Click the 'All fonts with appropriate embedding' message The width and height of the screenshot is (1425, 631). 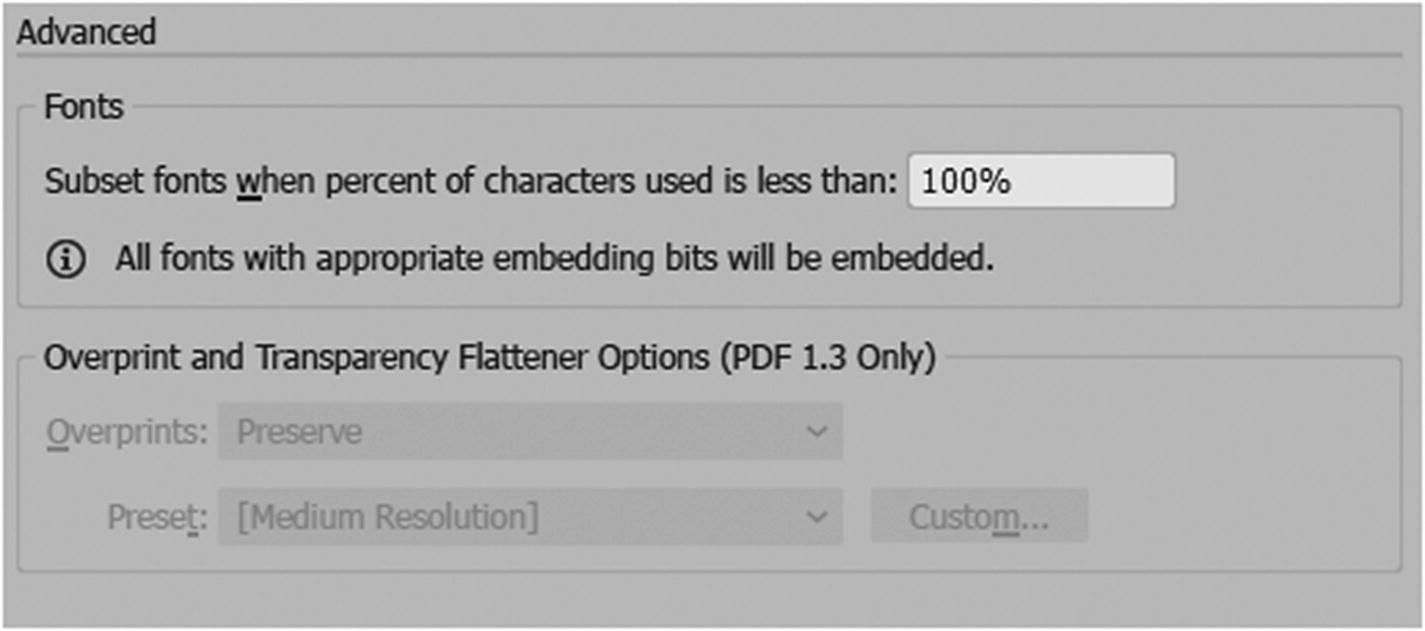pyautogui.click(x=554, y=259)
